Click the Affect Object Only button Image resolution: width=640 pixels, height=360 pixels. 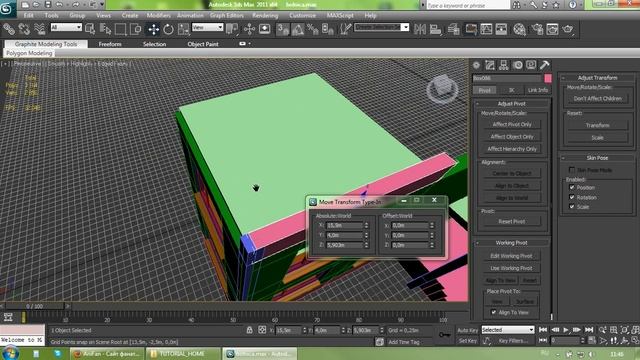click(x=512, y=137)
